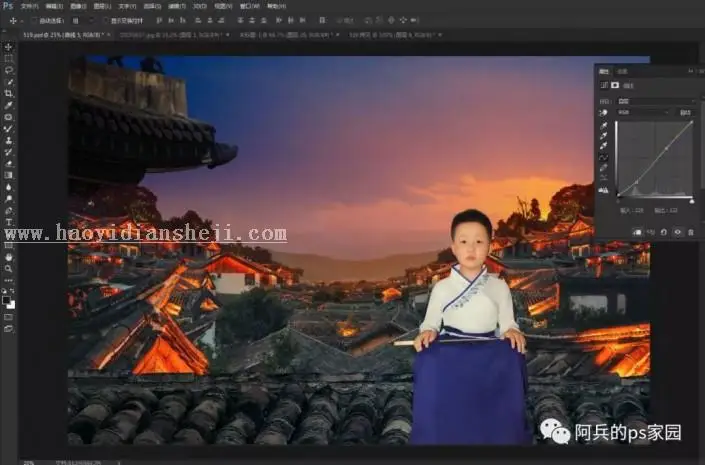Delete the adjustment layer via trash icon
The height and width of the screenshot is (465, 705).
point(691,232)
